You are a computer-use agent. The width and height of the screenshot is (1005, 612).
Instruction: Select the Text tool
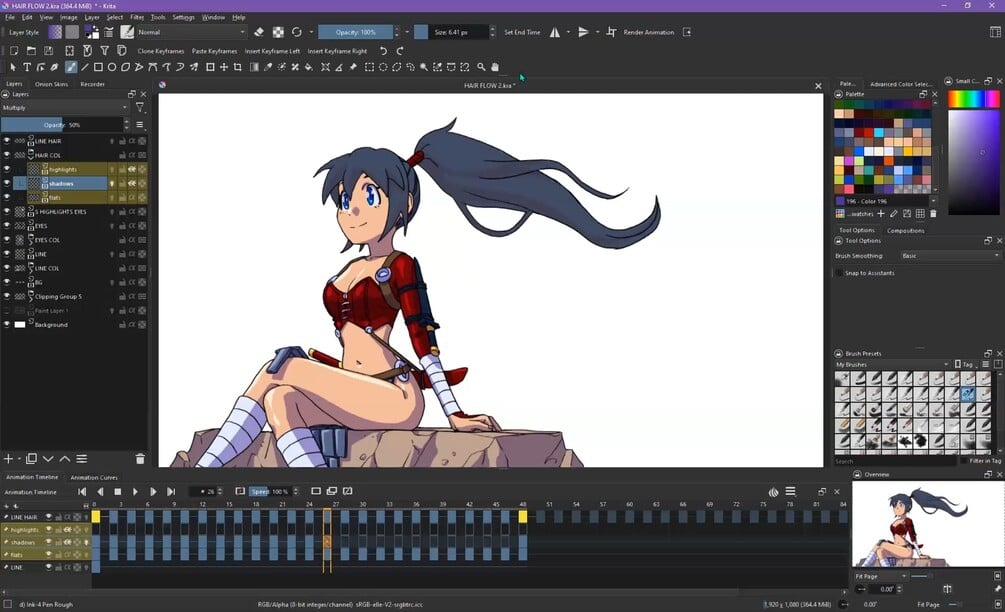27,67
